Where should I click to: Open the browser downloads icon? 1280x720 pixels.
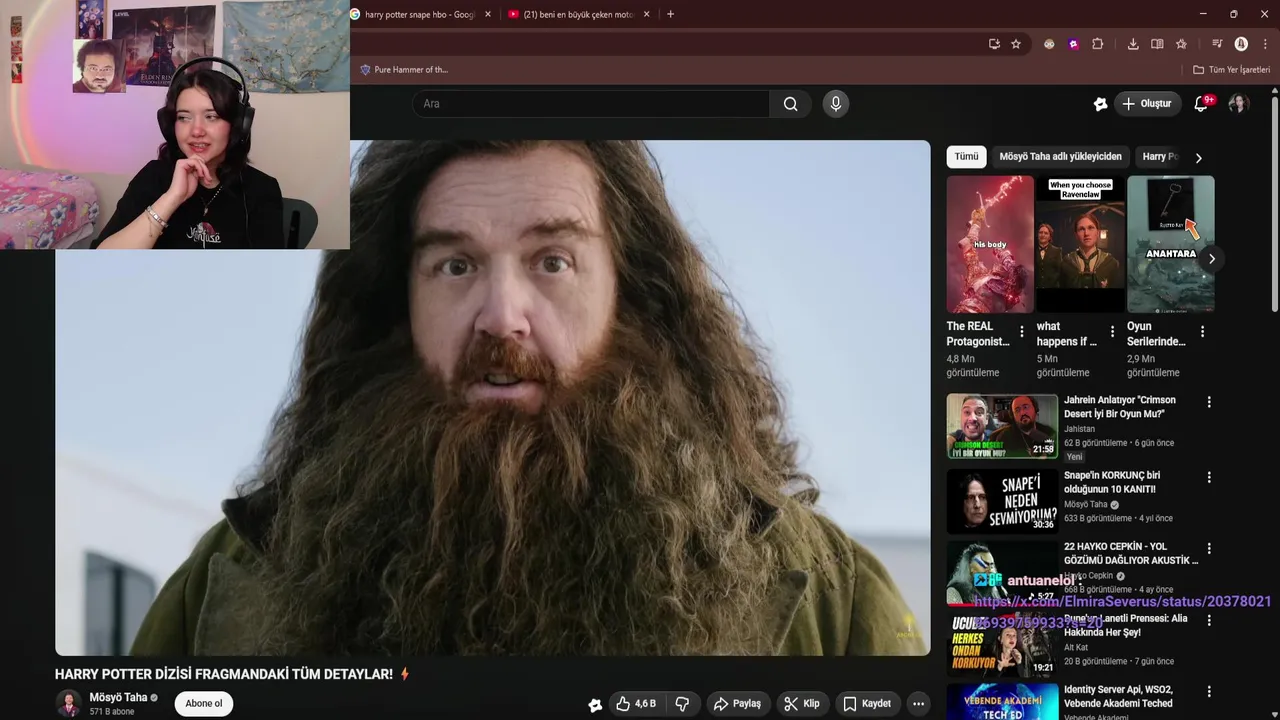1133,44
